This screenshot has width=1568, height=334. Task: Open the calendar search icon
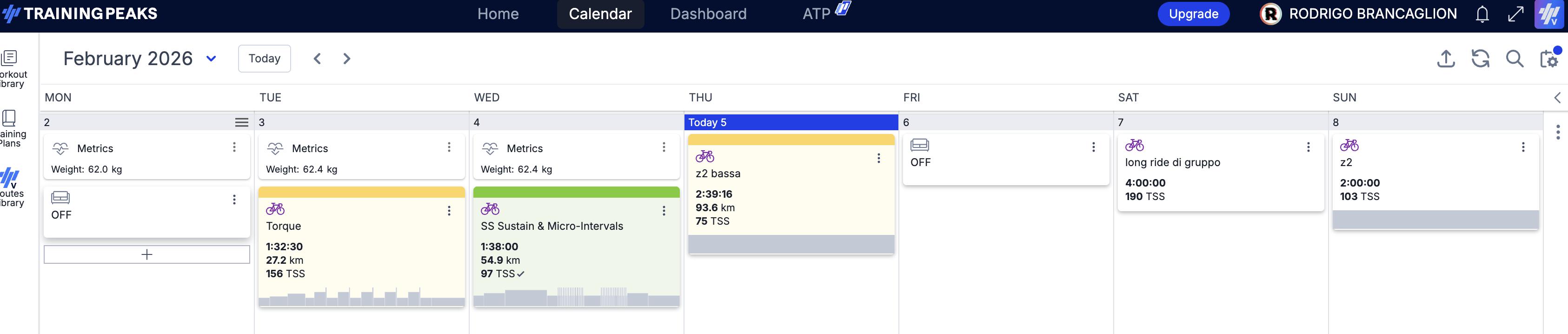1515,59
